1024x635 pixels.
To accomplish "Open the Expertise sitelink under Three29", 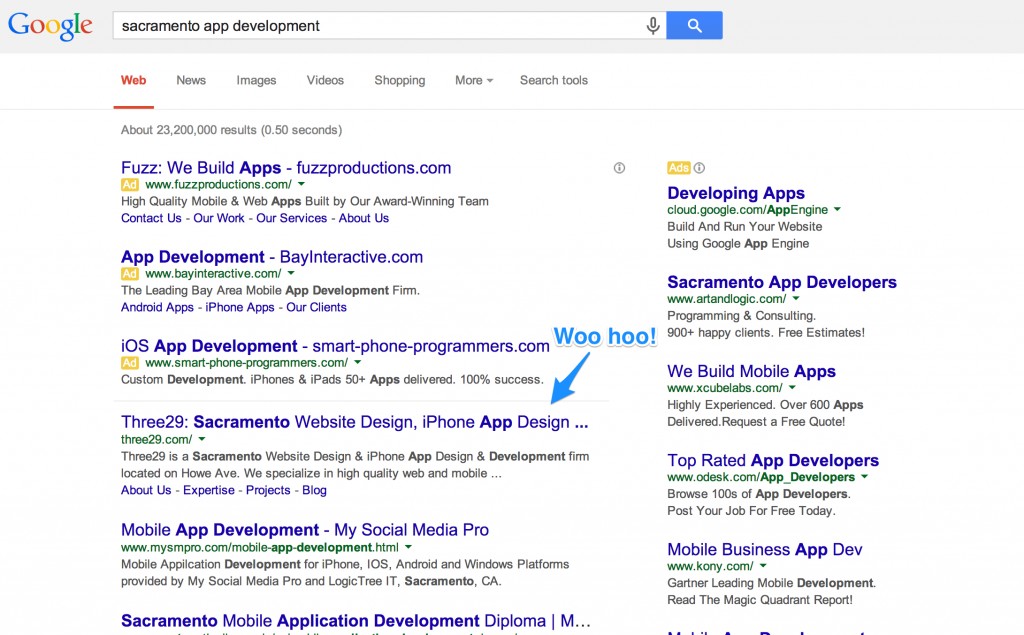I will [209, 490].
